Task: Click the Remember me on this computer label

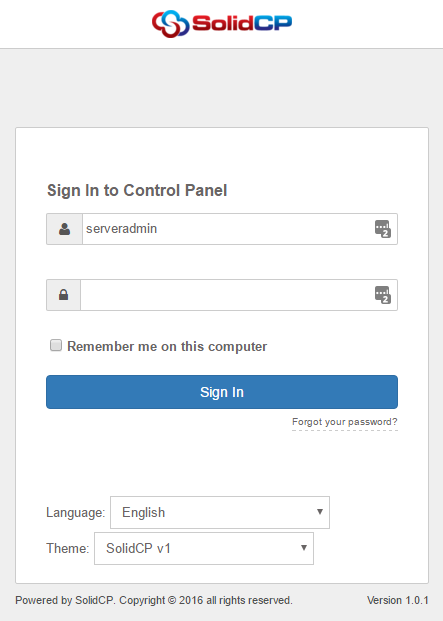Action: point(167,347)
